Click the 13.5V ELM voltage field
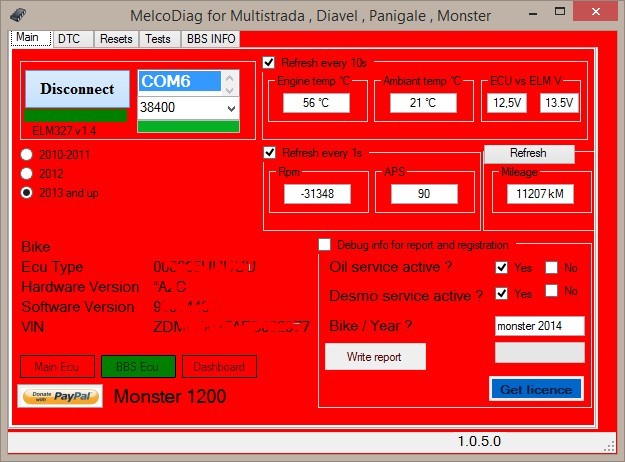Image resolution: width=625 pixels, height=462 pixels. [559, 103]
